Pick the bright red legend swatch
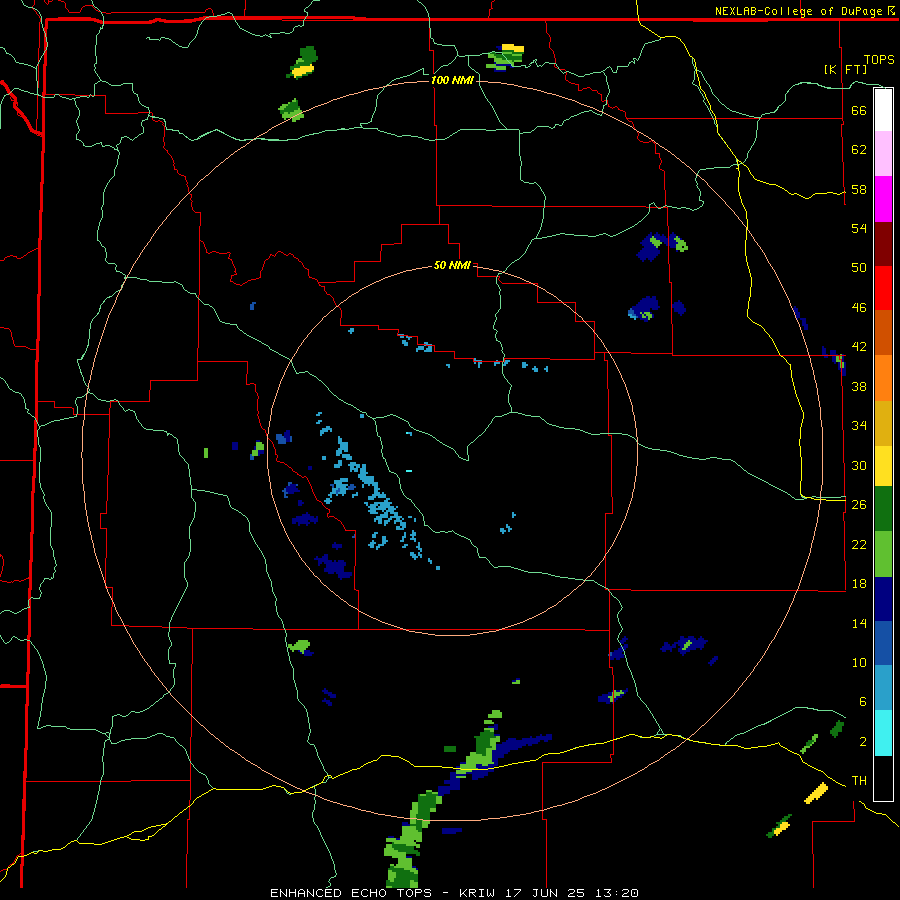The image size is (900, 900). coord(883,288)
